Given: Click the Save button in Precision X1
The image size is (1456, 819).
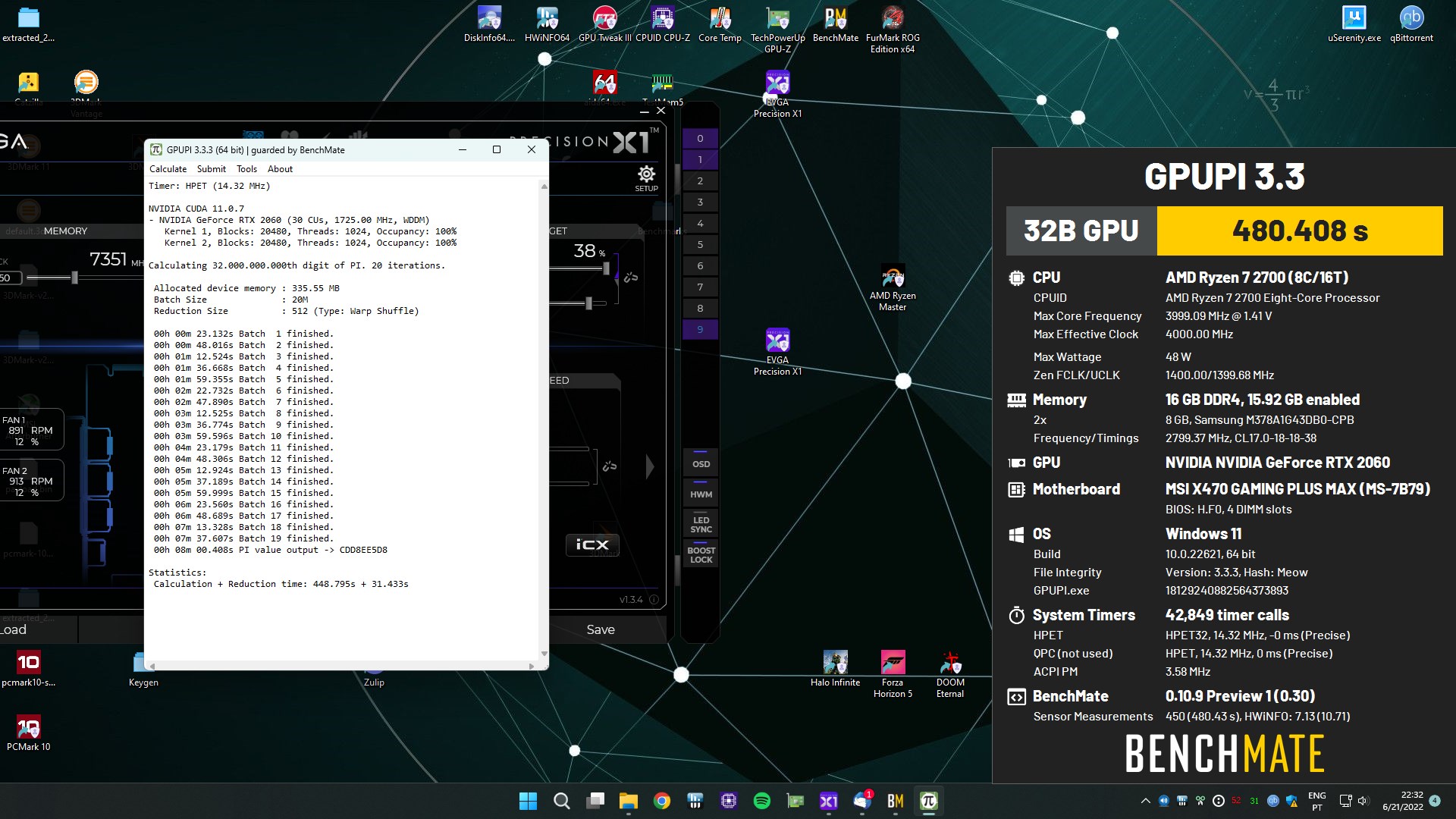Looking at the screenshot, I should point(601,629).
